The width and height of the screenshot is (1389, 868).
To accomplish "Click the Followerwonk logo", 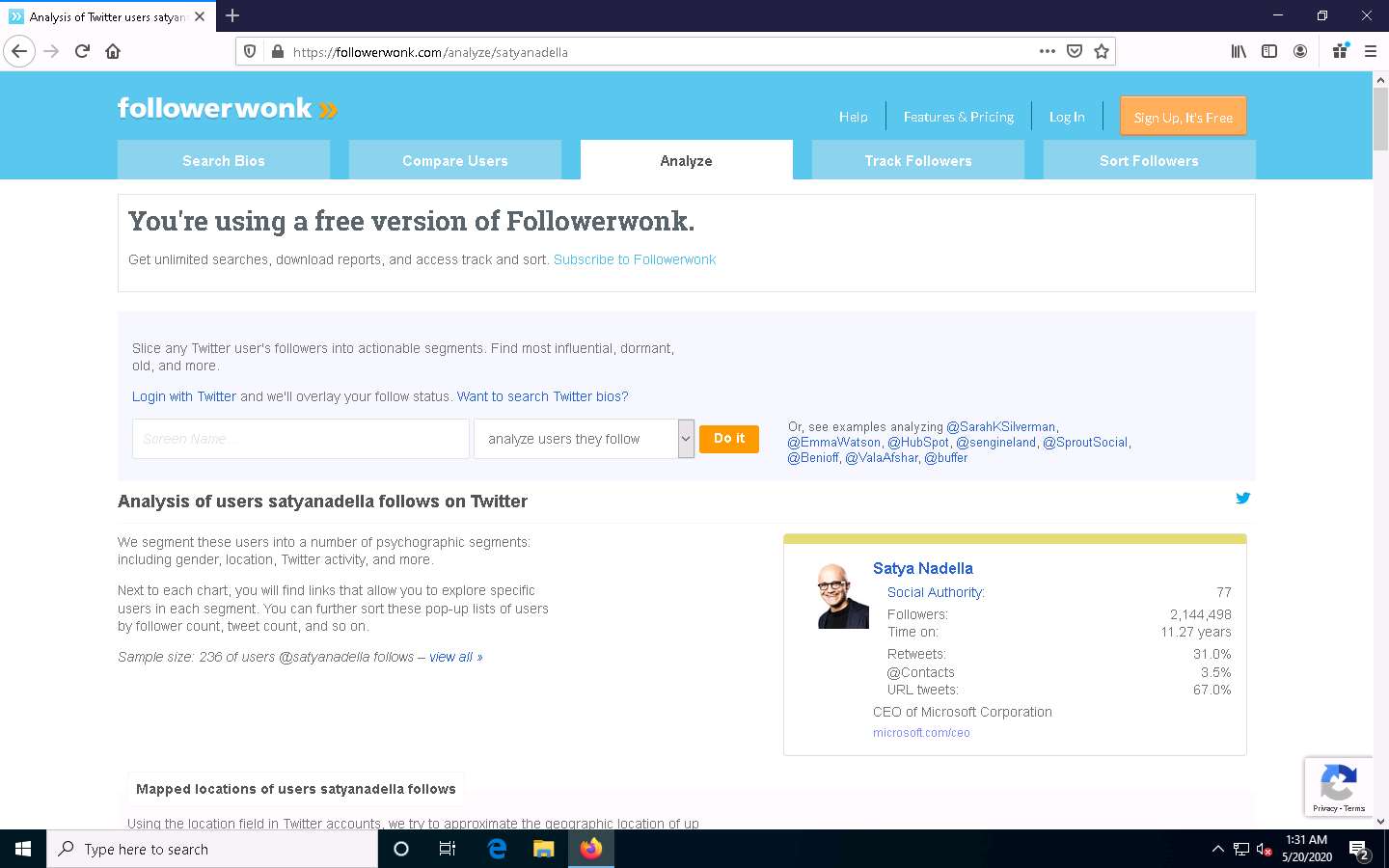I will point(228,108).
